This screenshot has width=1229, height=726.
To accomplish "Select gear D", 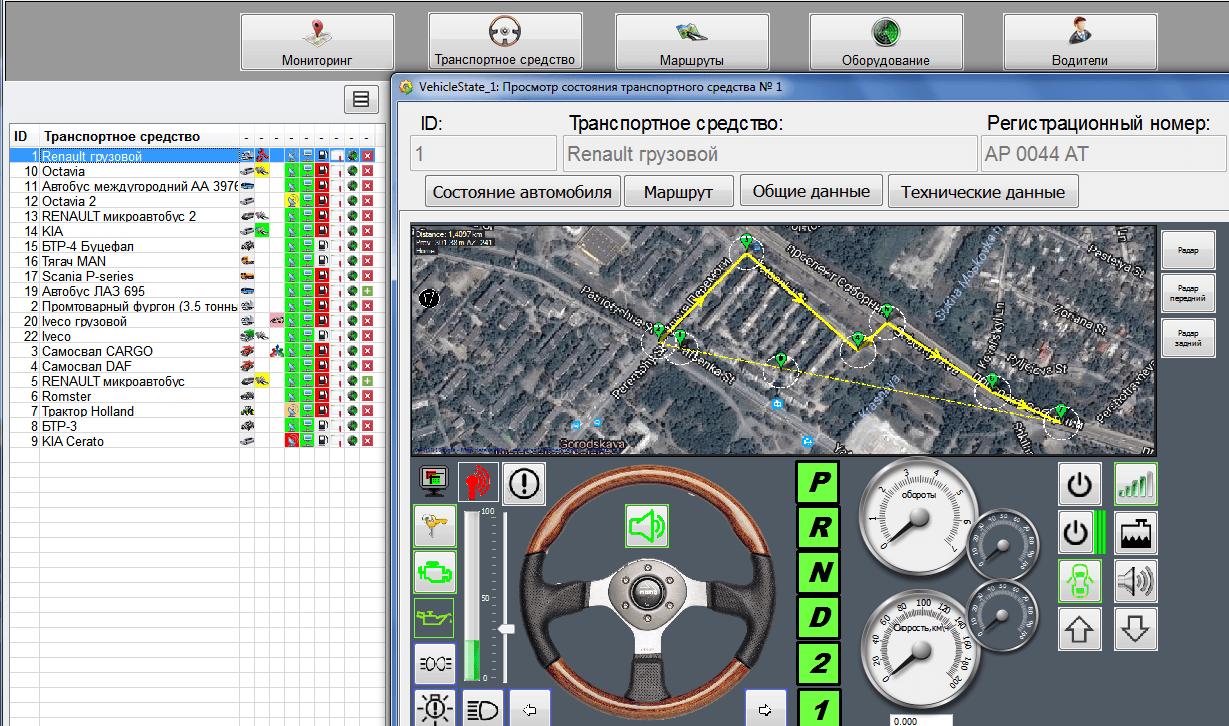I will click(x=819, y=618).
